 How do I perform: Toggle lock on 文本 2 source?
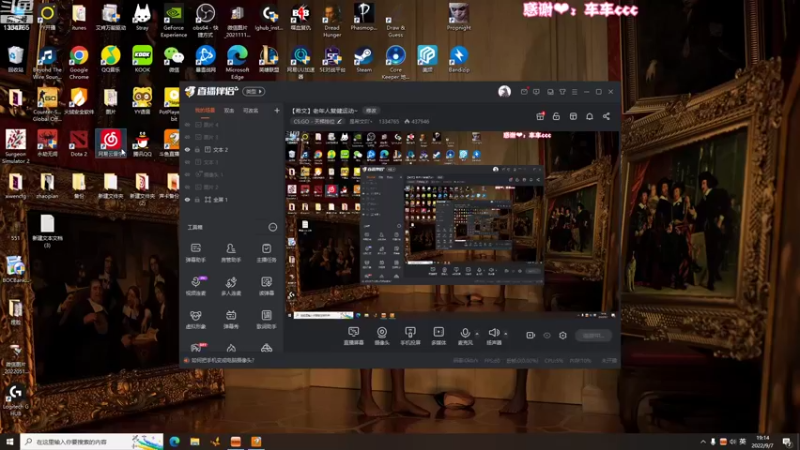pos(197,149)
